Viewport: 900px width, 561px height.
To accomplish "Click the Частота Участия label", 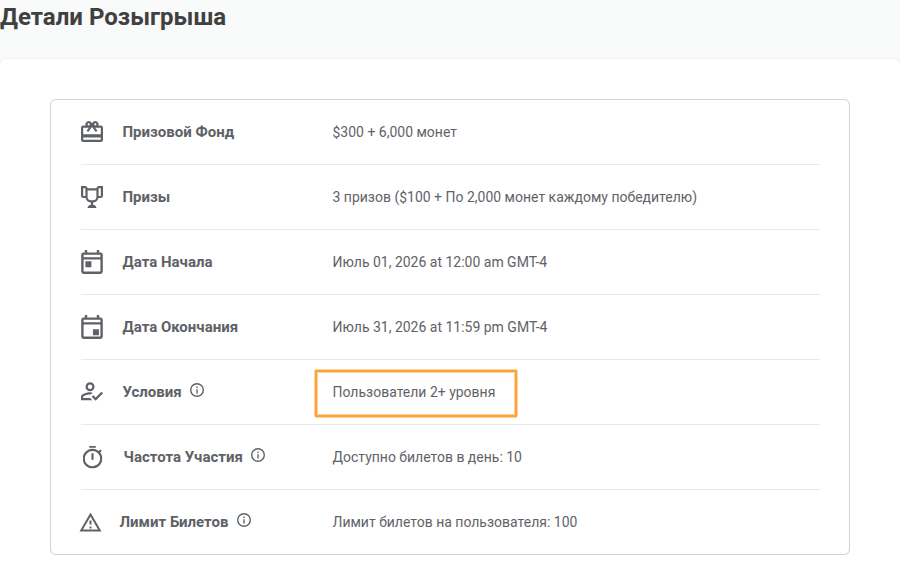I will click(x=183, y=457).
